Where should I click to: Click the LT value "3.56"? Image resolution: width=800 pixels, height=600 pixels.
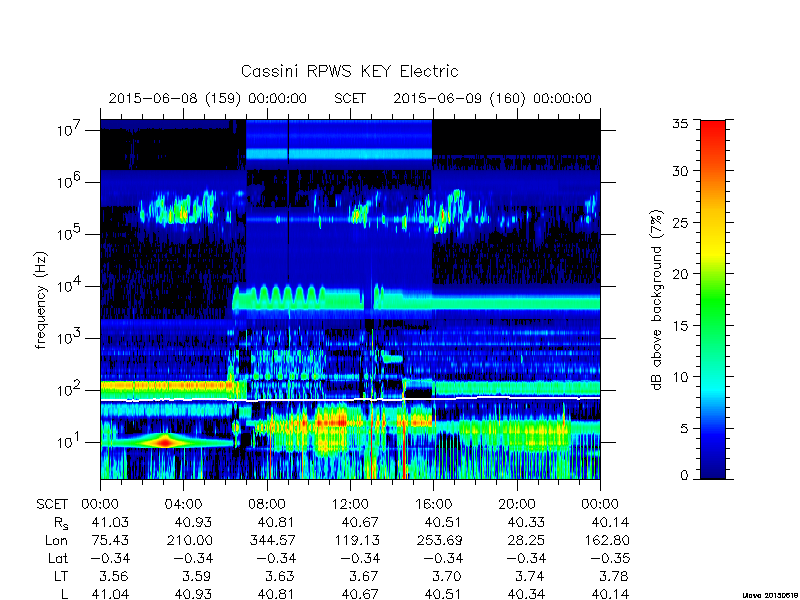tap(113, 576)
